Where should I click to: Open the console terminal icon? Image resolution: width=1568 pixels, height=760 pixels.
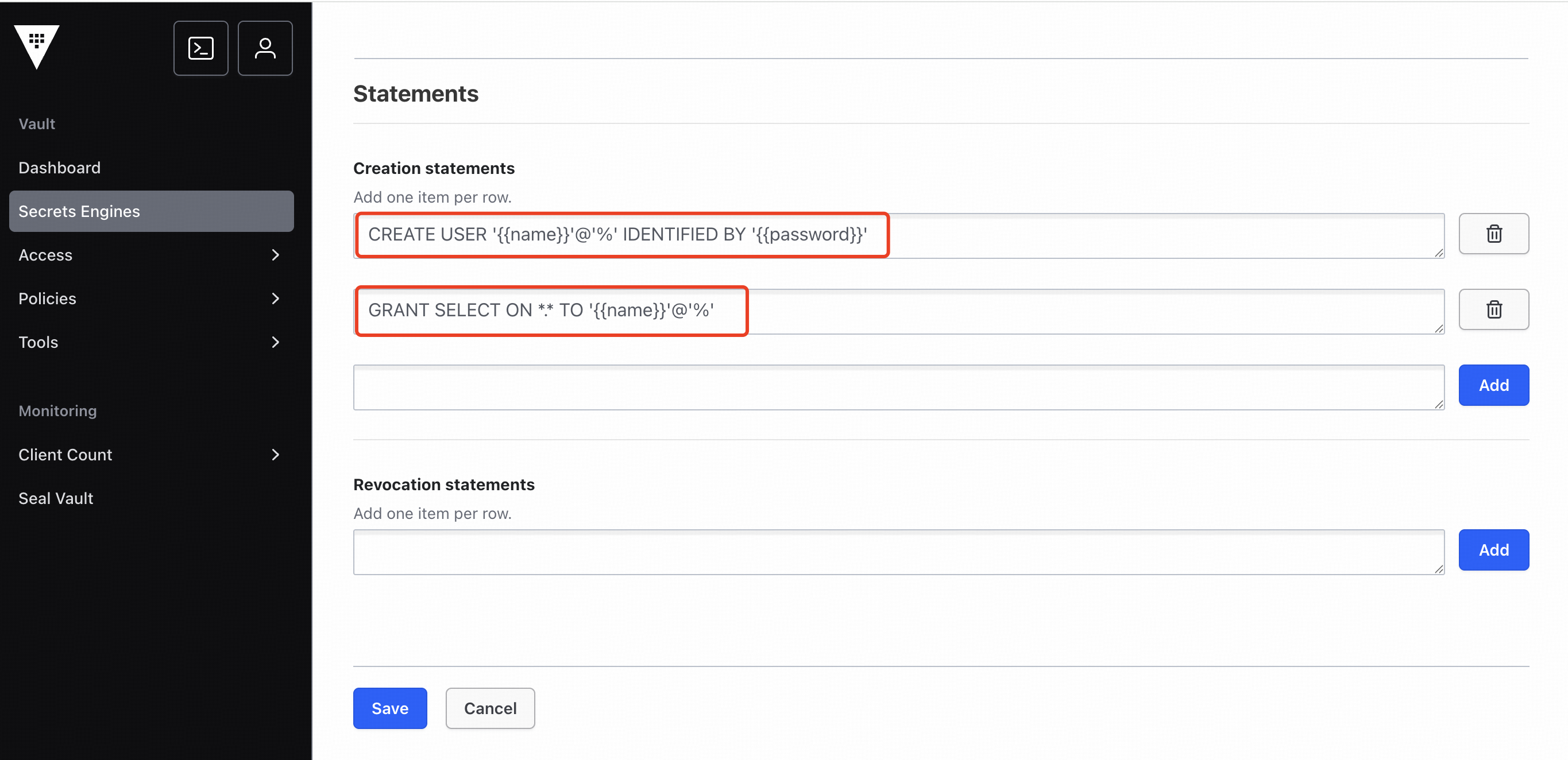200,48
